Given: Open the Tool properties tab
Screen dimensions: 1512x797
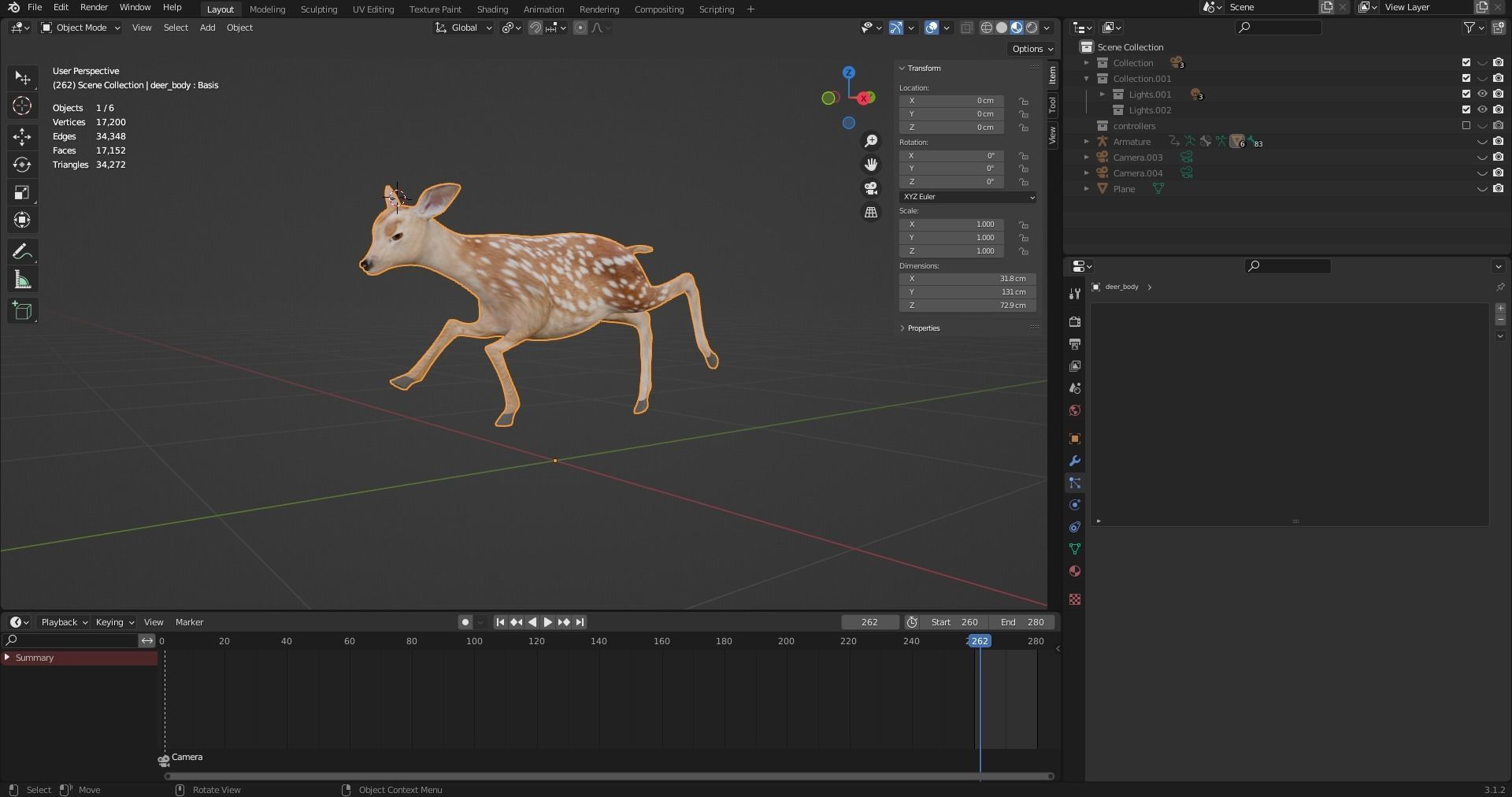Looking at the screenshot, I should pyautogui.click(x=1075, y=294).
